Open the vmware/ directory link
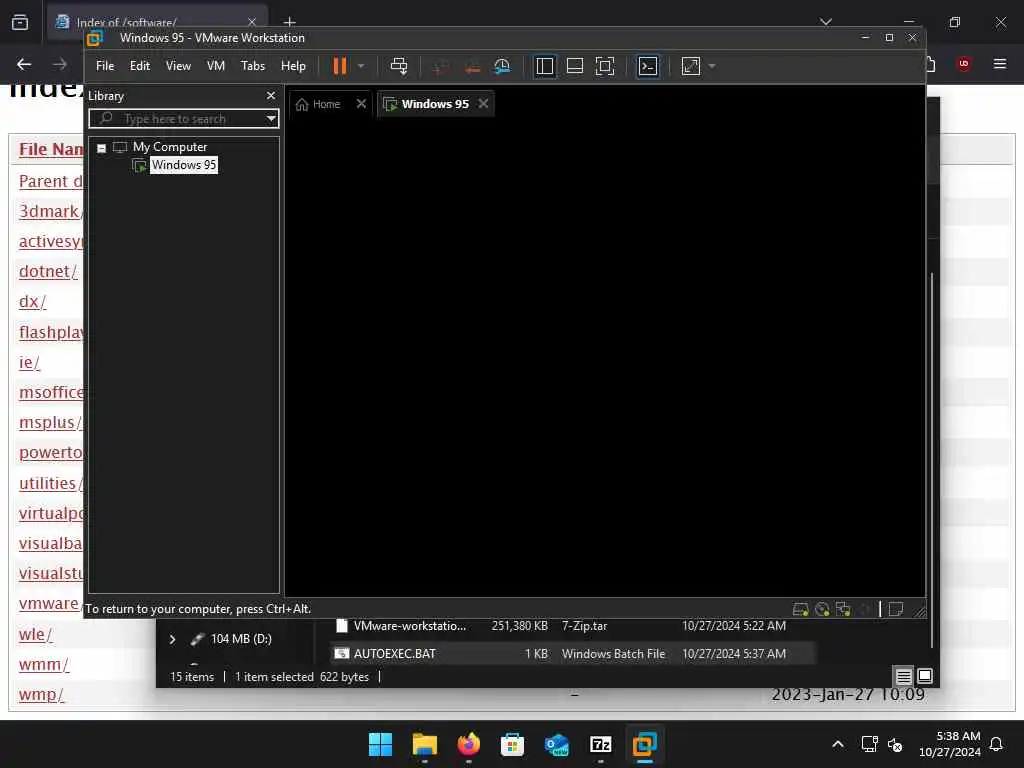Screen dimensions: 1024x768 tap(50, 603)
